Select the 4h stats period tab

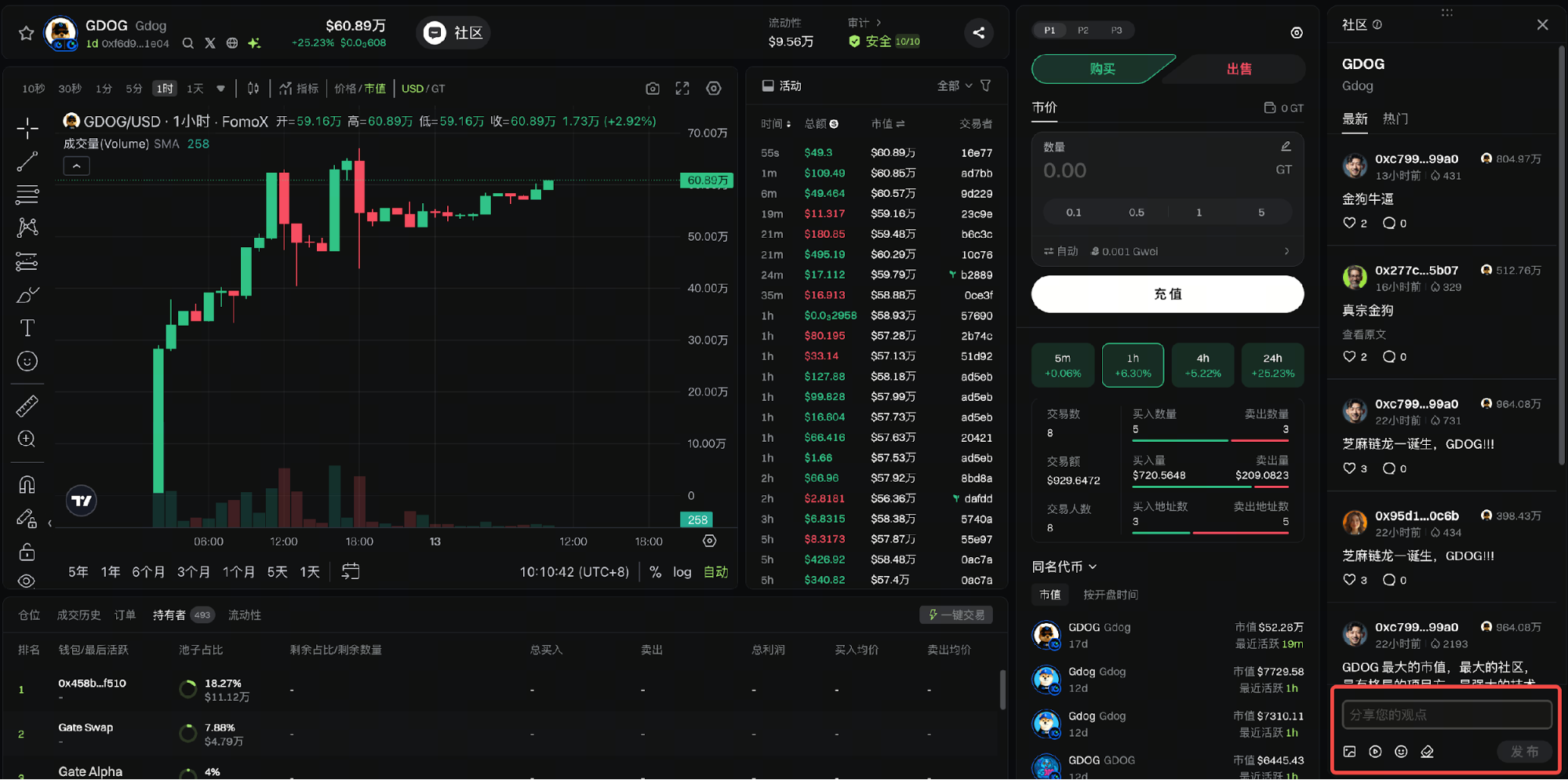coord(1202,366)
